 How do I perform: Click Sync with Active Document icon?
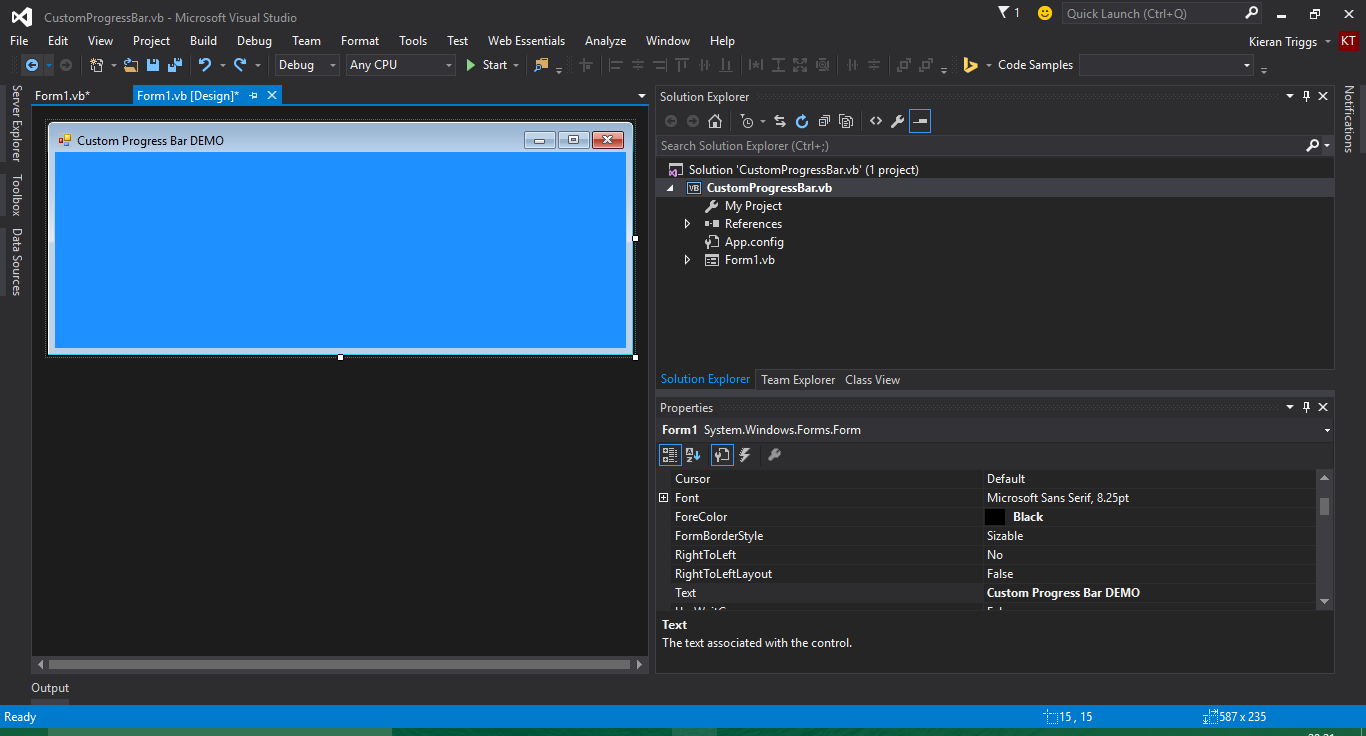pos(780,121)
